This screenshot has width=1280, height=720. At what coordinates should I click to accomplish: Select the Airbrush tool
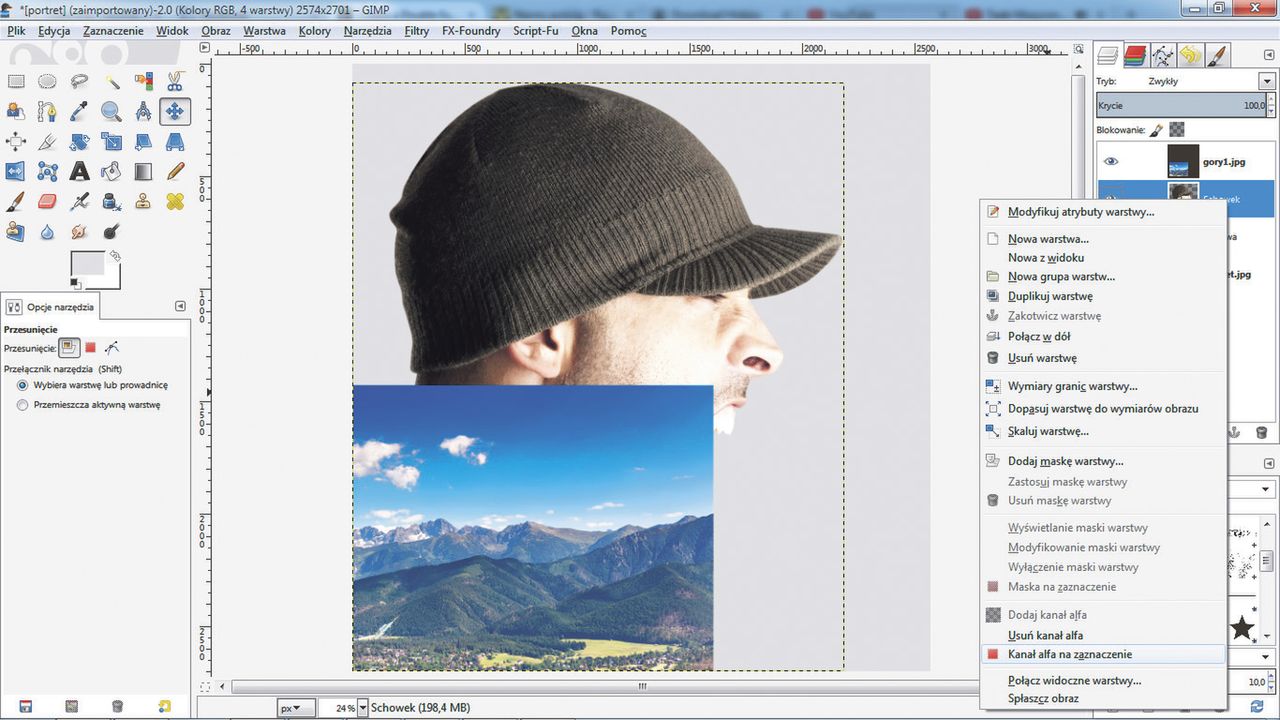pos(79,201)
